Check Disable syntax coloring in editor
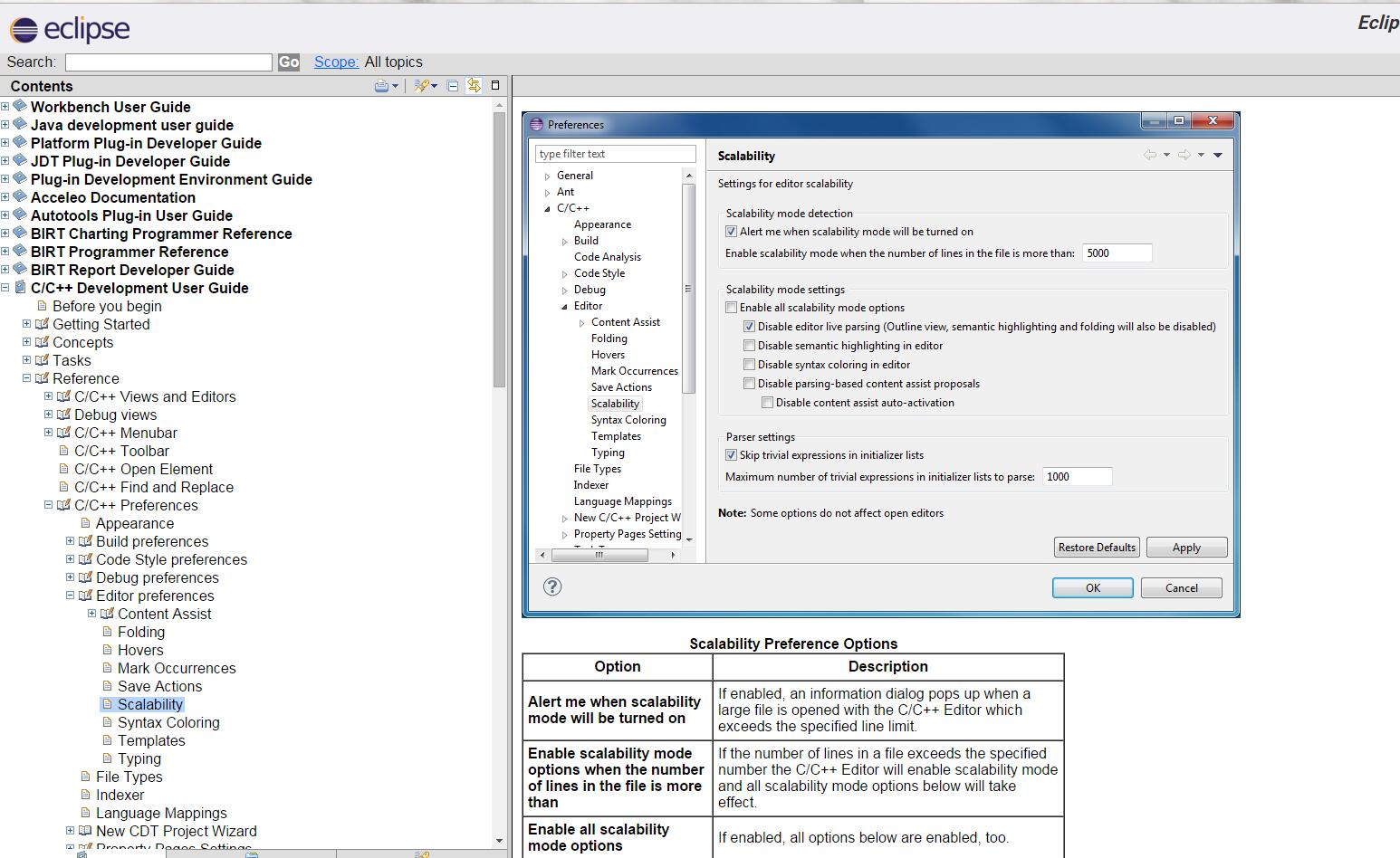 pos(749,365)
